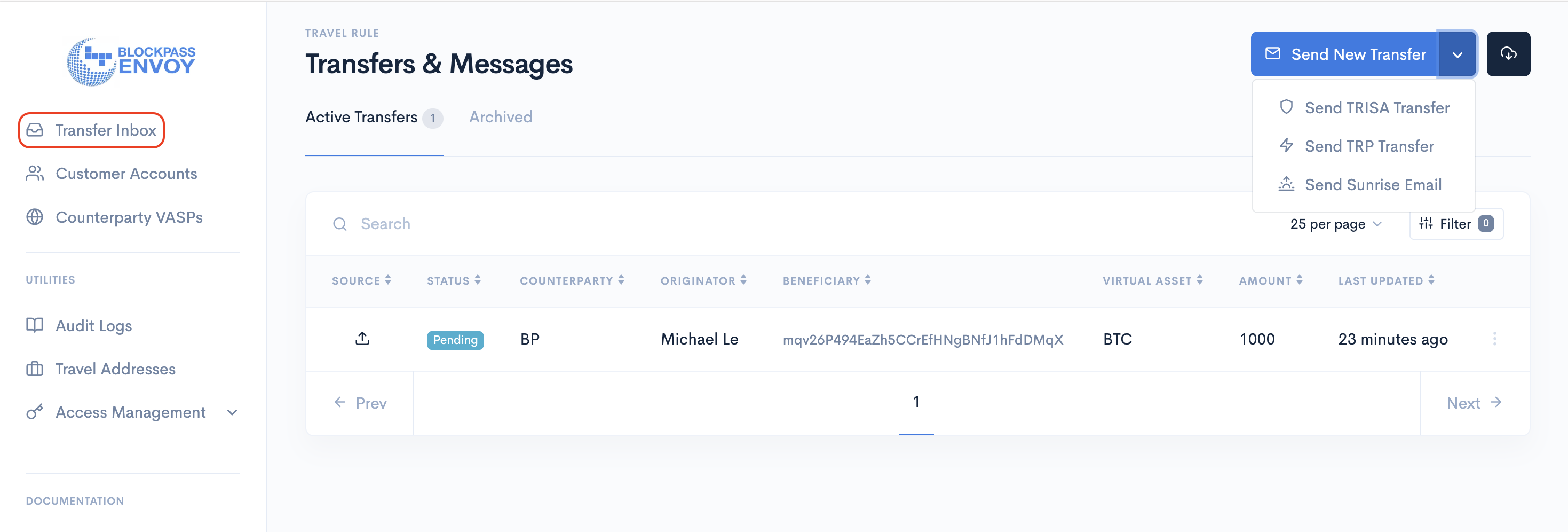Open the Filter options button
This screenshot has width=1568, height=532.
pyautogui.click(x=1455, y=224)
